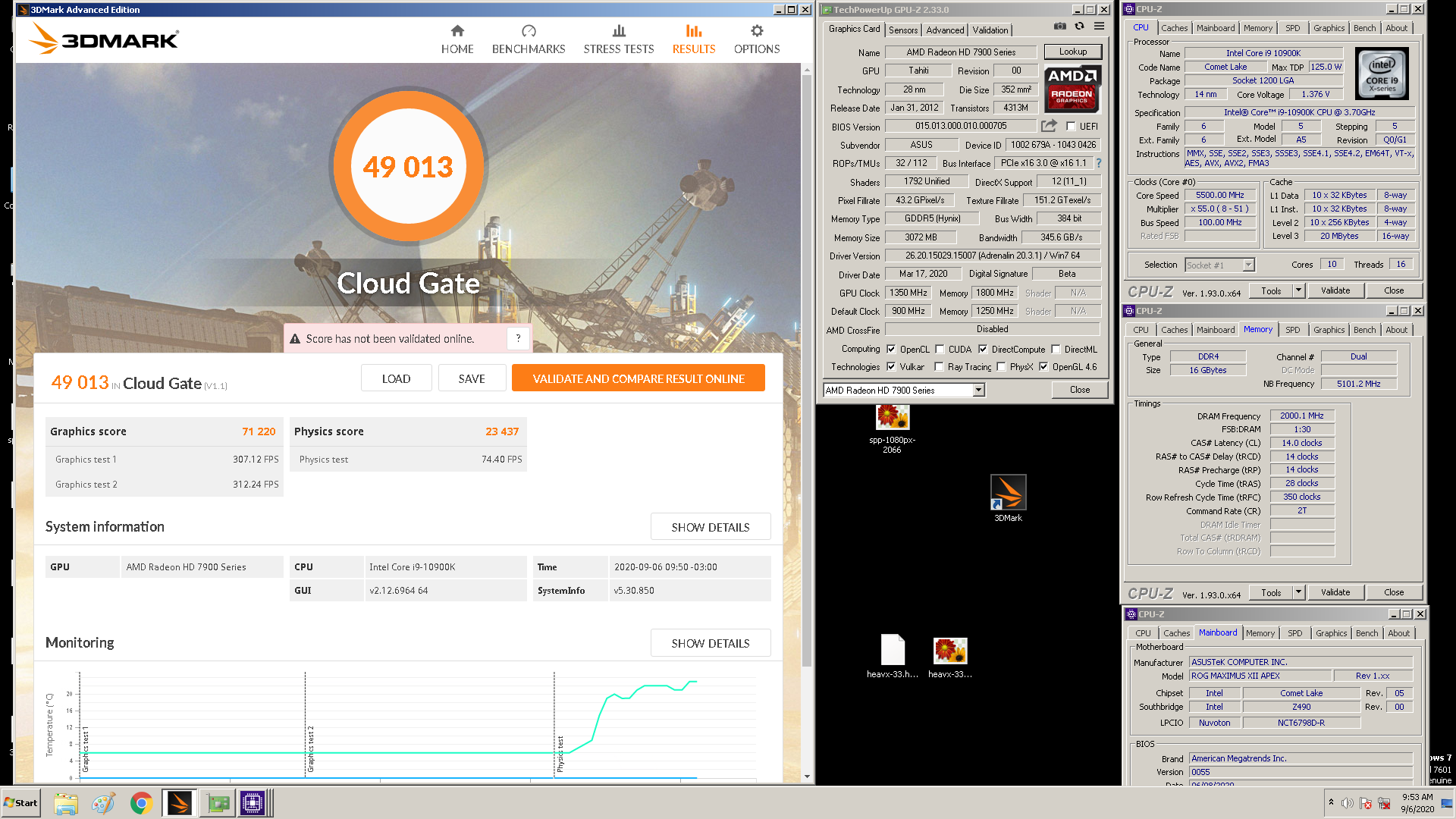This screenshot has width=1456, height=819.
Task: Open the 3DMark HOME section
Action: tap(457, 39)
